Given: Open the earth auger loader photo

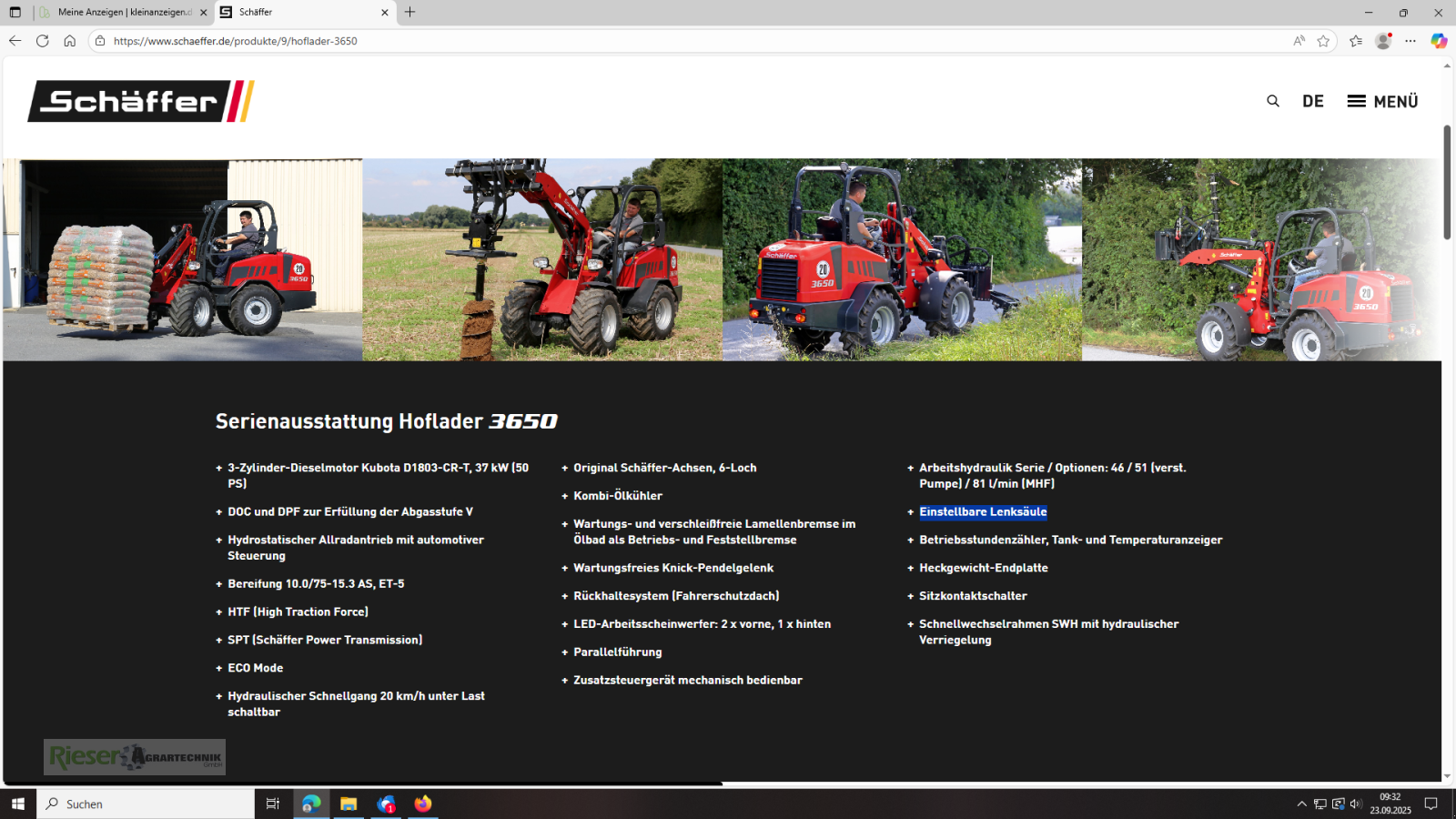Looking at the screenshot, I should tap(542, 260).
